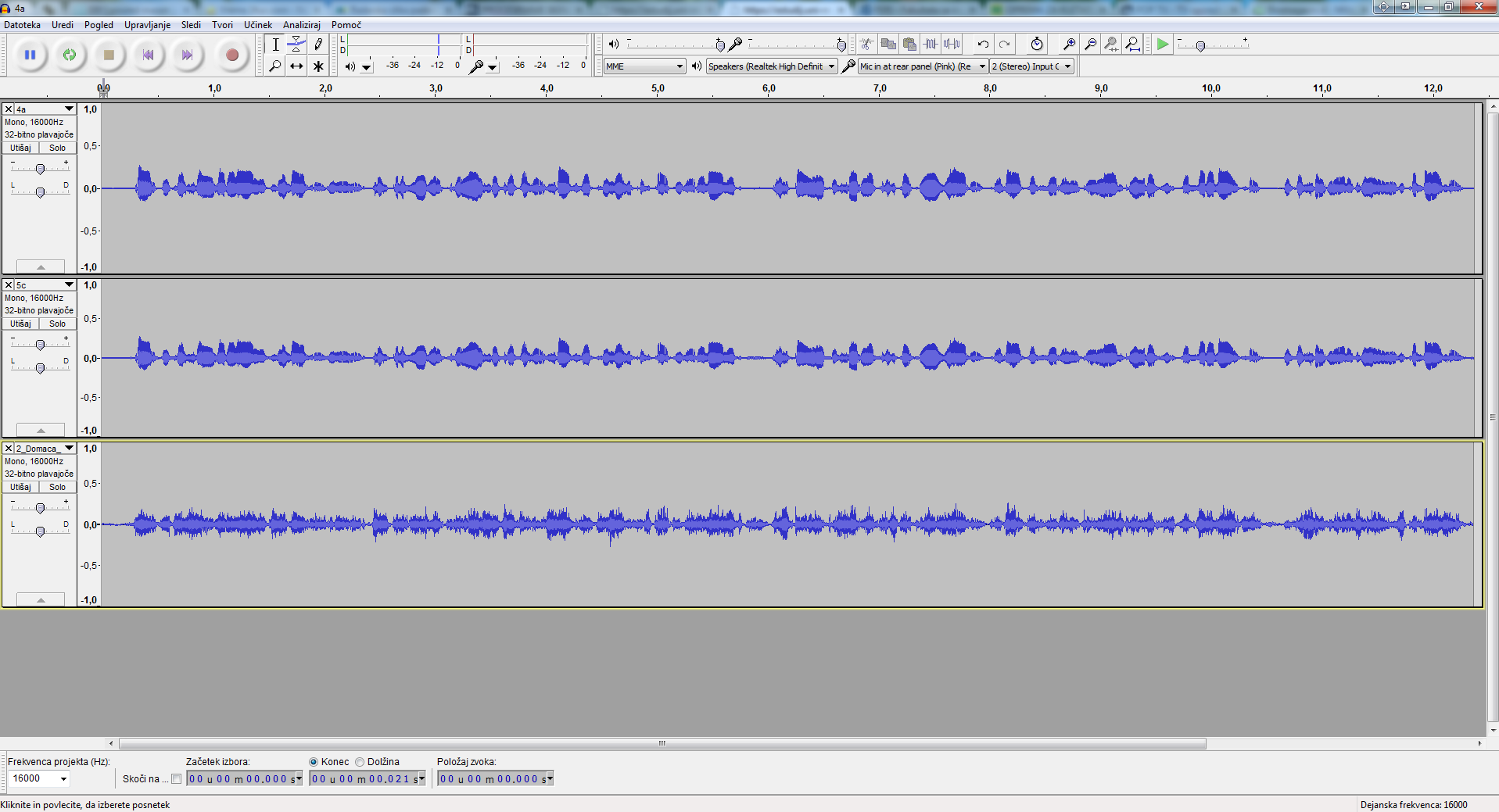Select the Envelope tool

coord(296,44)
